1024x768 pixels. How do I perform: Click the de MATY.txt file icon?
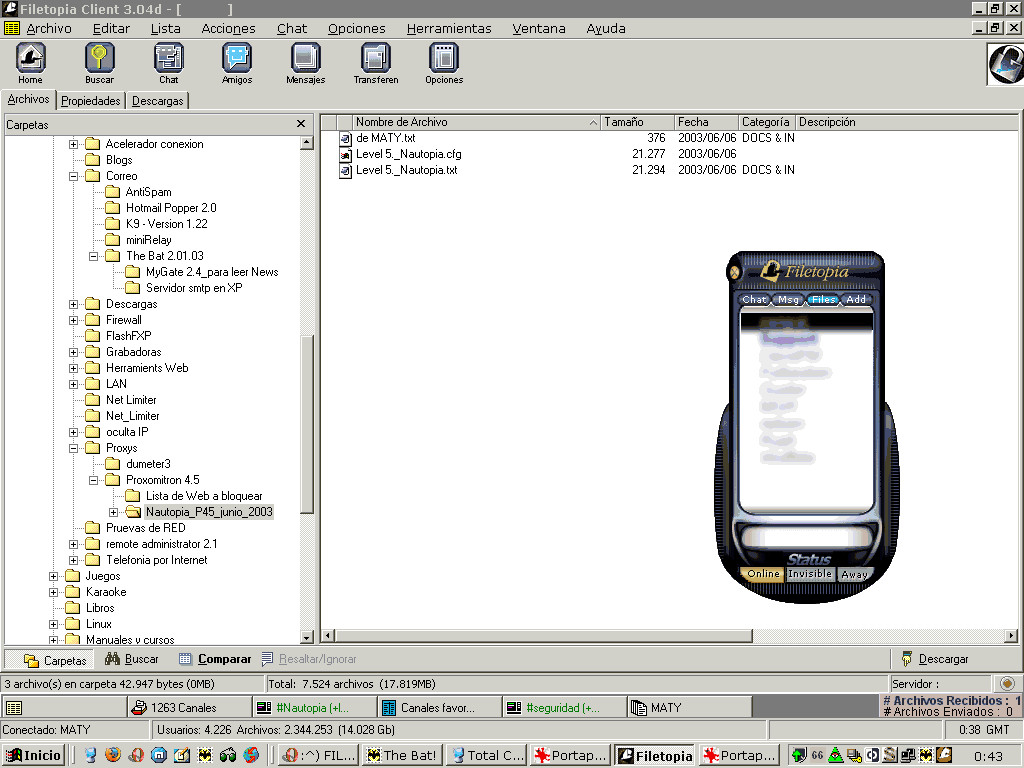(345, 138)
